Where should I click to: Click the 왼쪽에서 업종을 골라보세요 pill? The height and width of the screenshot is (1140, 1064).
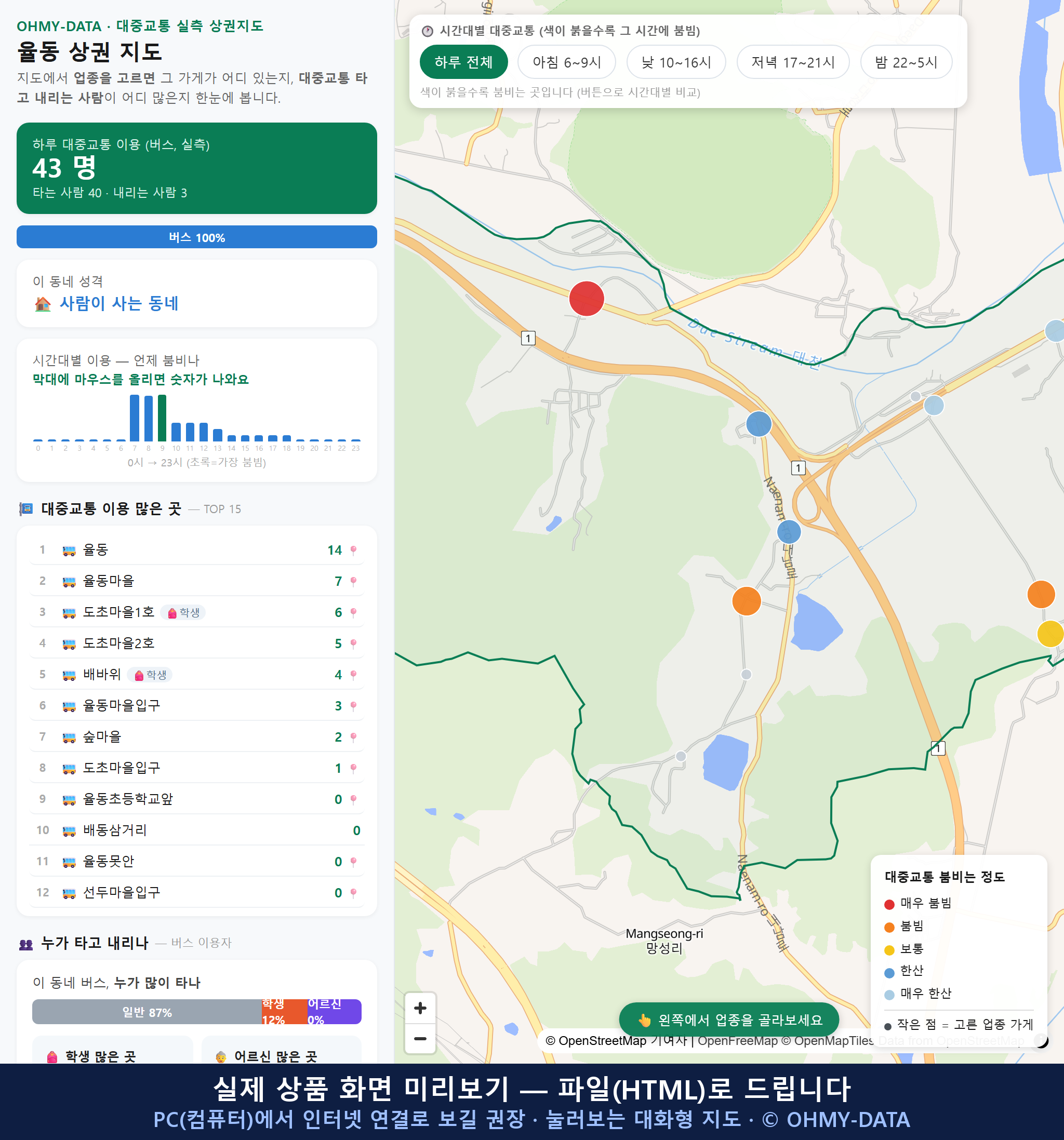[729, 1020]
